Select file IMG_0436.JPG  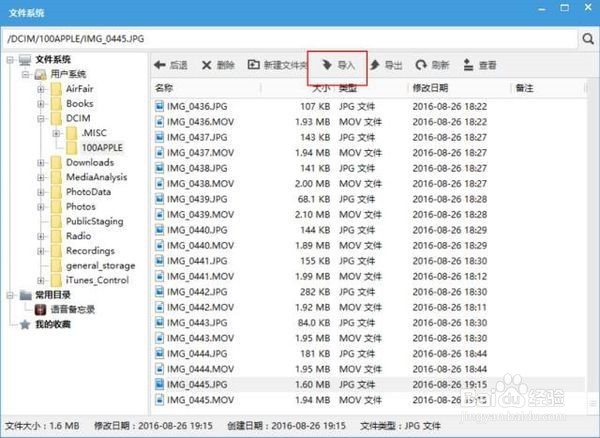(197, 106)
